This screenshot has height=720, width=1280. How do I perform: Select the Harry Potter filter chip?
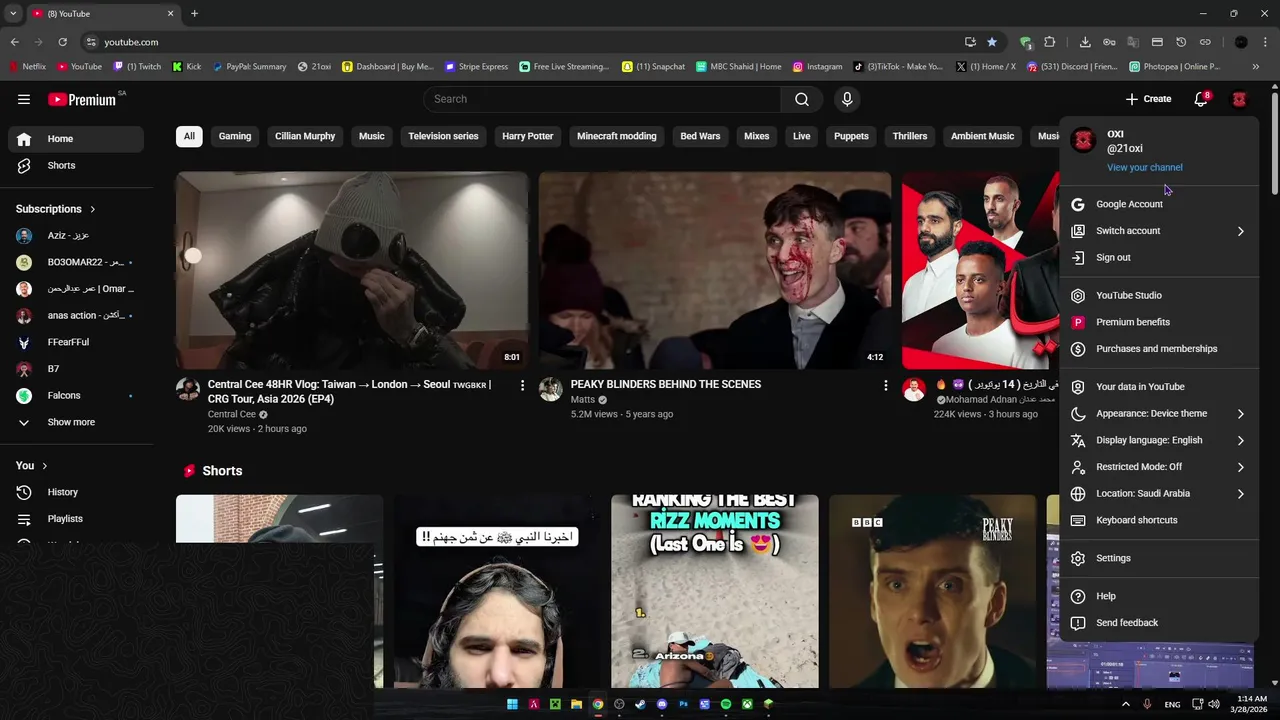pos(527,136)
